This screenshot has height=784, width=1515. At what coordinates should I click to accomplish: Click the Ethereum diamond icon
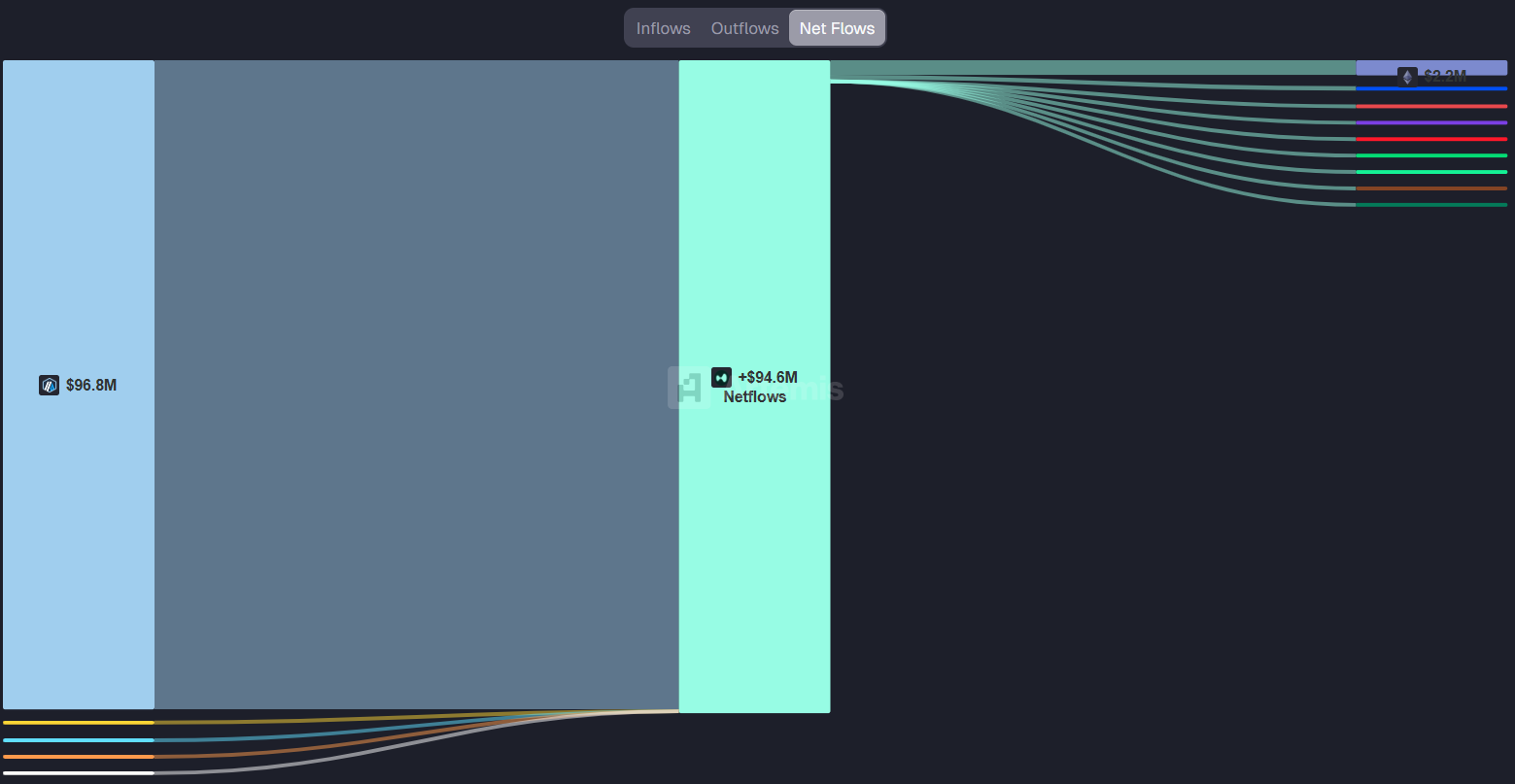[x=1407, y=76]
